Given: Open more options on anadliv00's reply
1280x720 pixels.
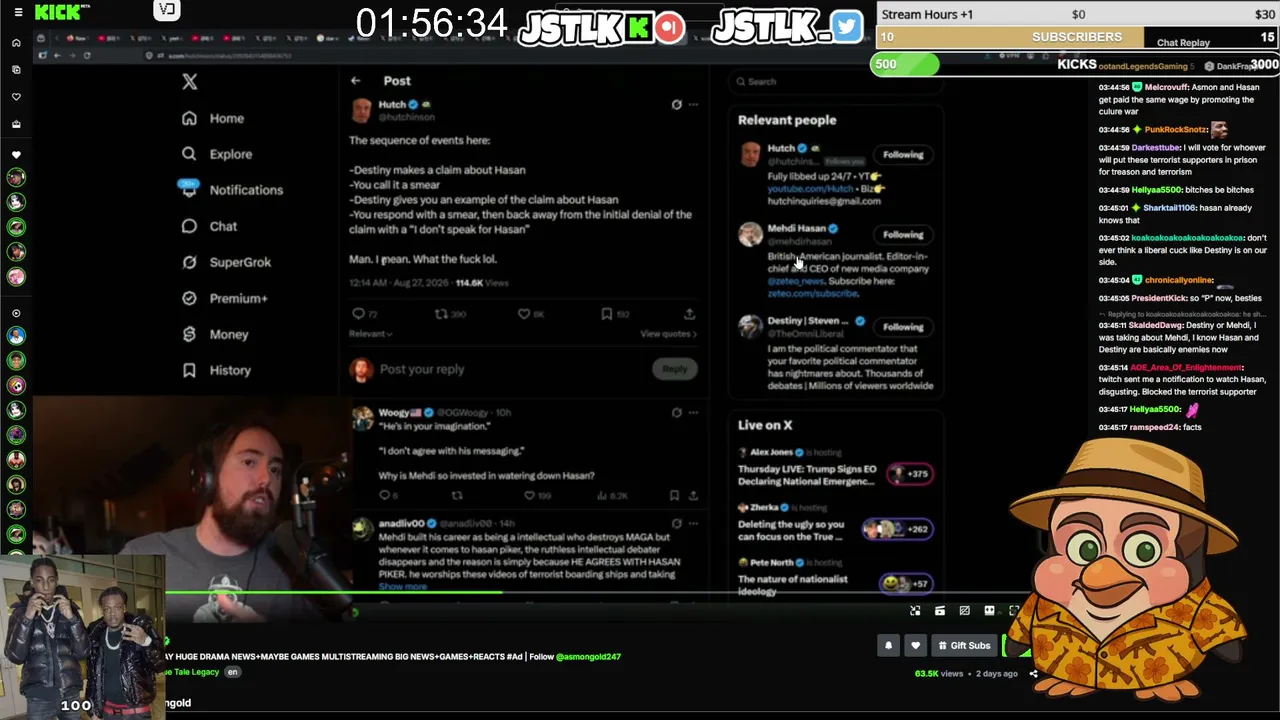Looking at the screenshot, I should click(x=693, y=523).
